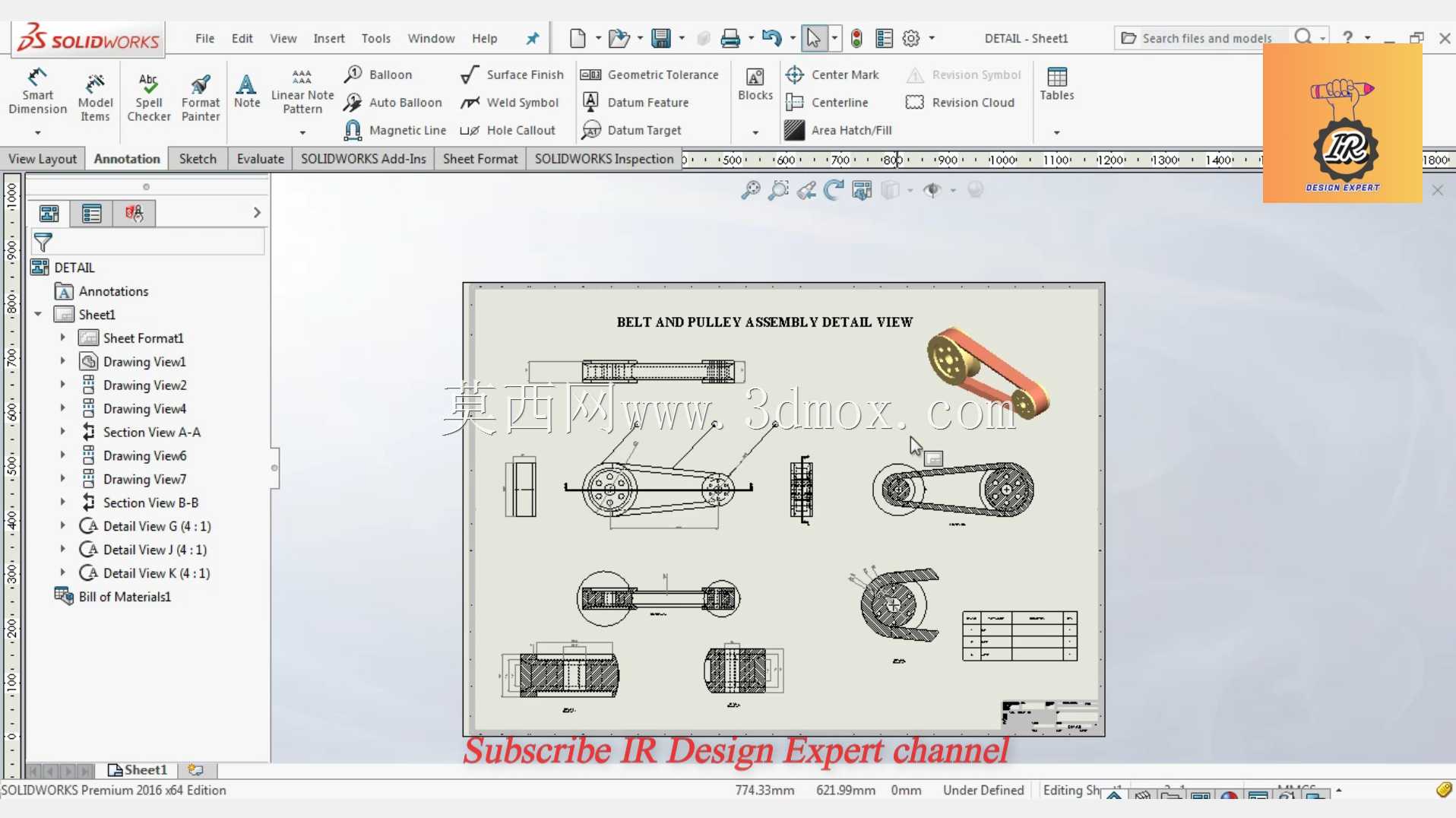Click the Add Sheet button

[195, 770]
